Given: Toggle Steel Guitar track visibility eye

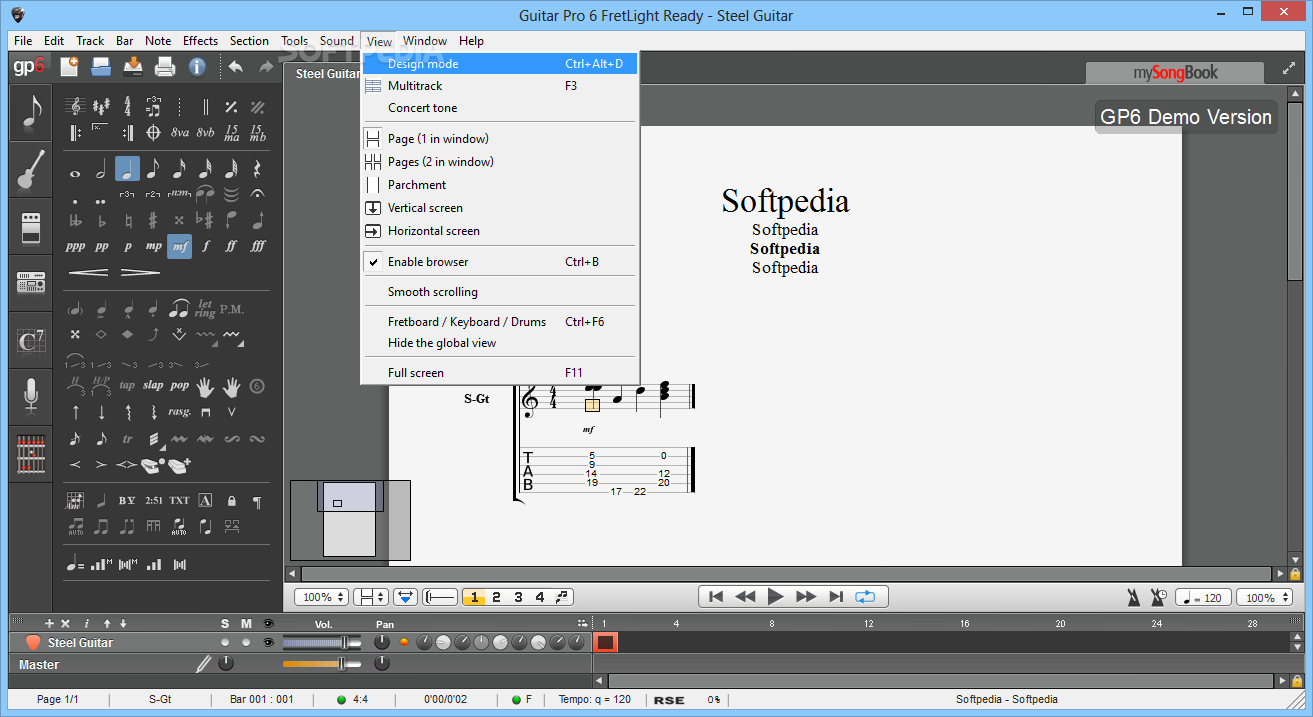Looking at the screenshot, I should [267, 642].
